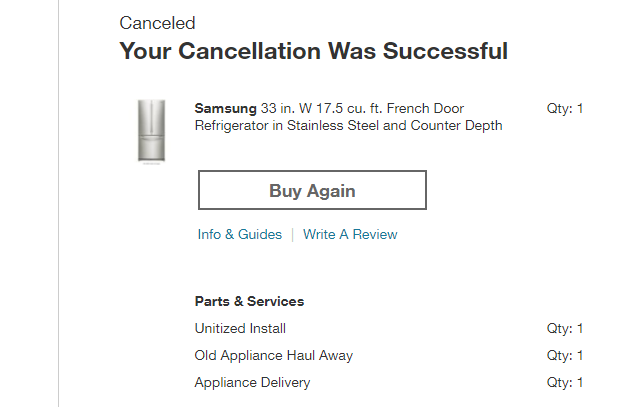Click the Write A Review link
Viewport: 627px width, 407px height.
click(350, 235)
